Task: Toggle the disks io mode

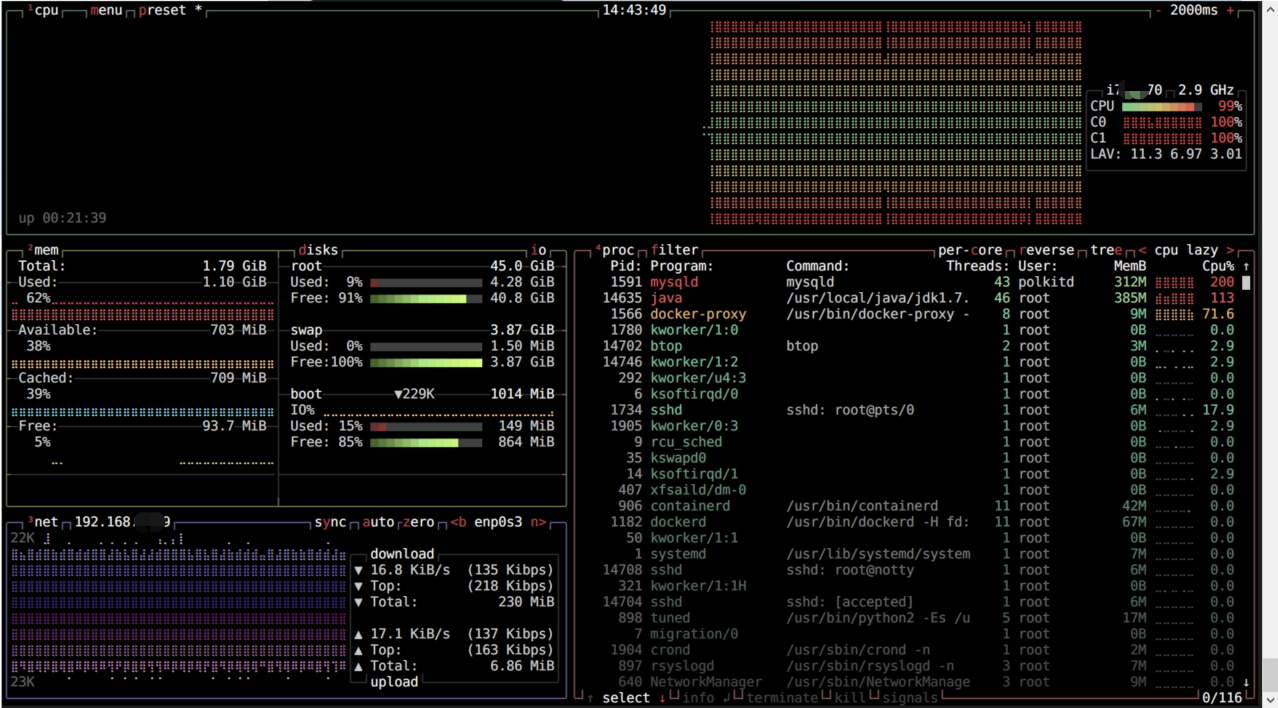Action: point(538,250)
